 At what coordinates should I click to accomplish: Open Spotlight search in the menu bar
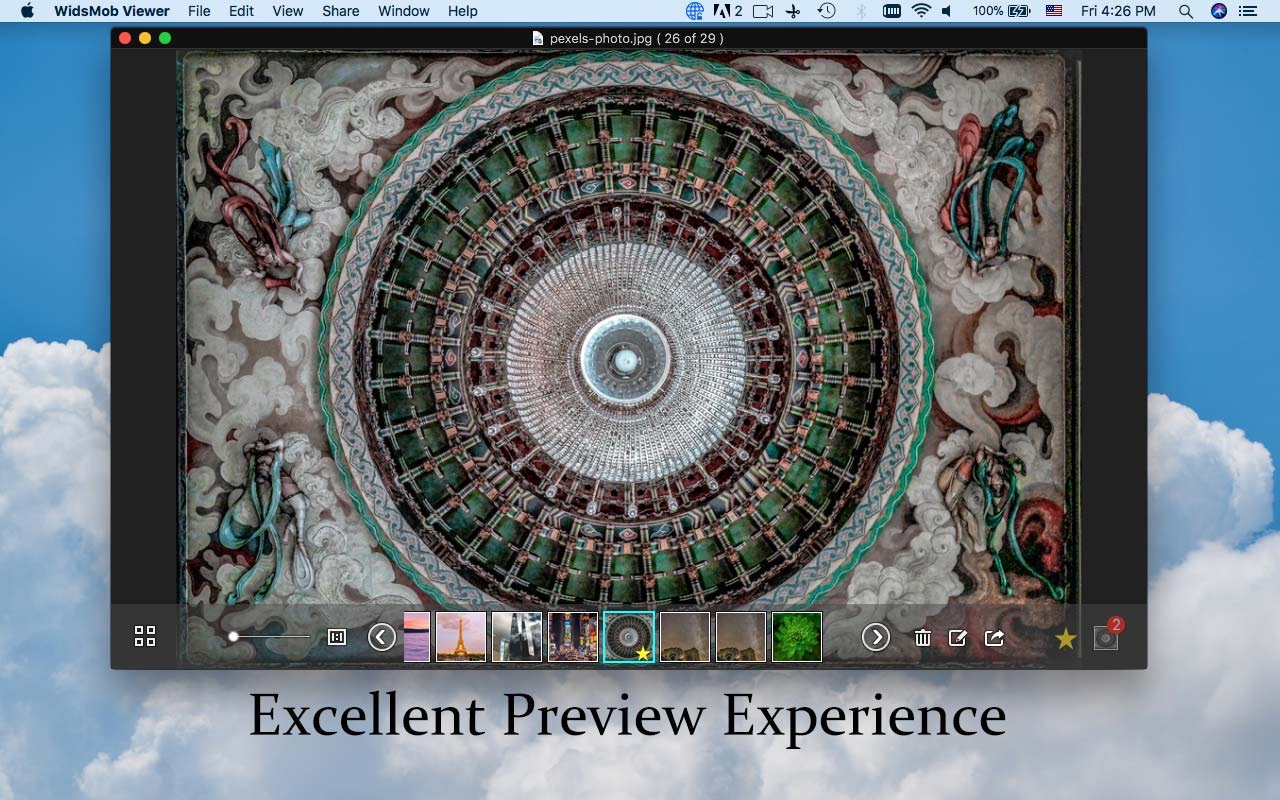(x=1185, y=11)
